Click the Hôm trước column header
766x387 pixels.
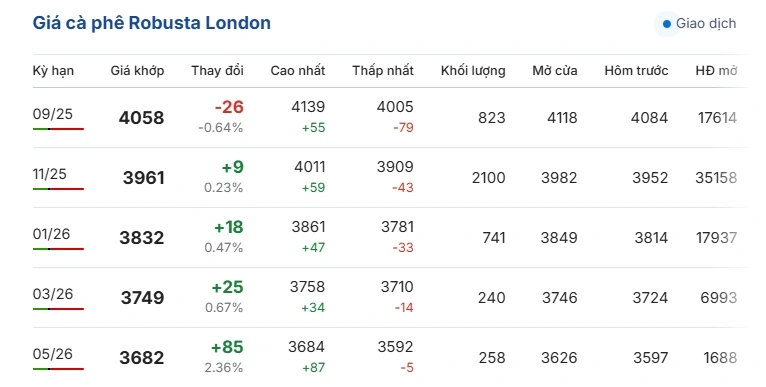click(x=636, y=71)
